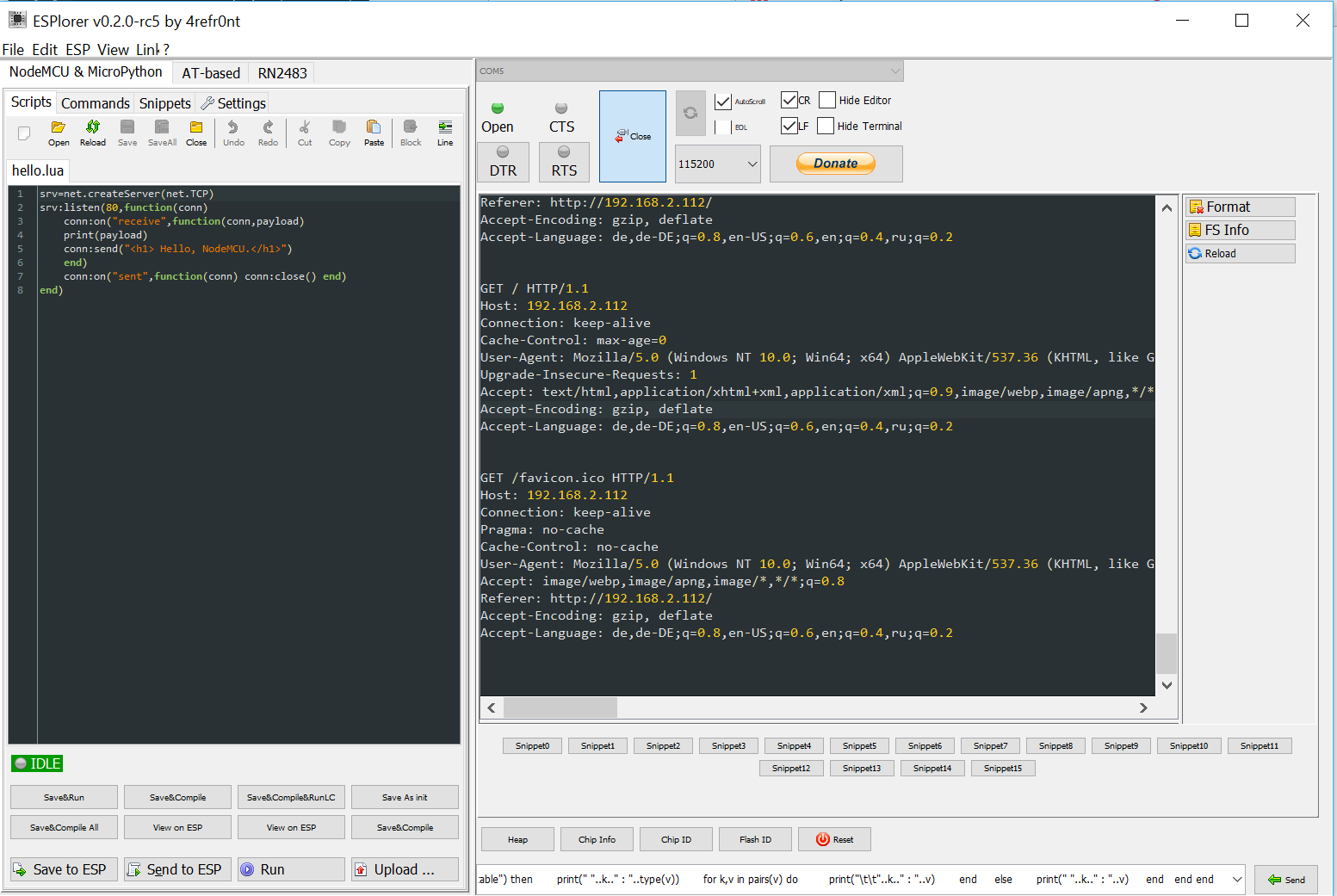Switch to the RN2483 tab
Image resolution: width=1337 pixels, height=896 pixels.
pyautogui.click(x=282, y=73)
